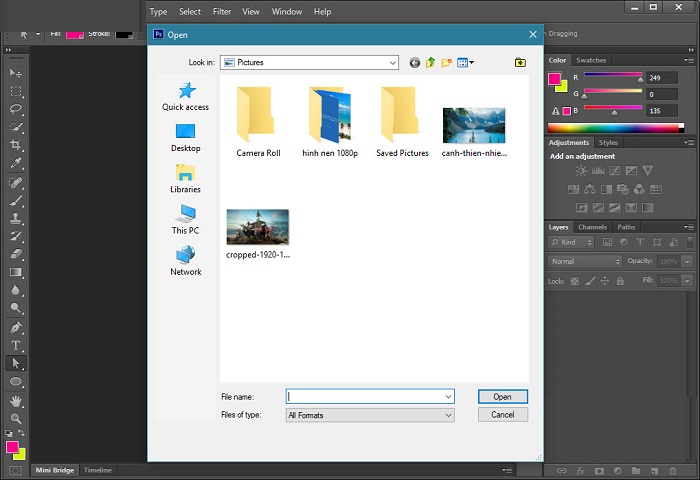Go to Desktop location
700x480 pixels.
185,138
